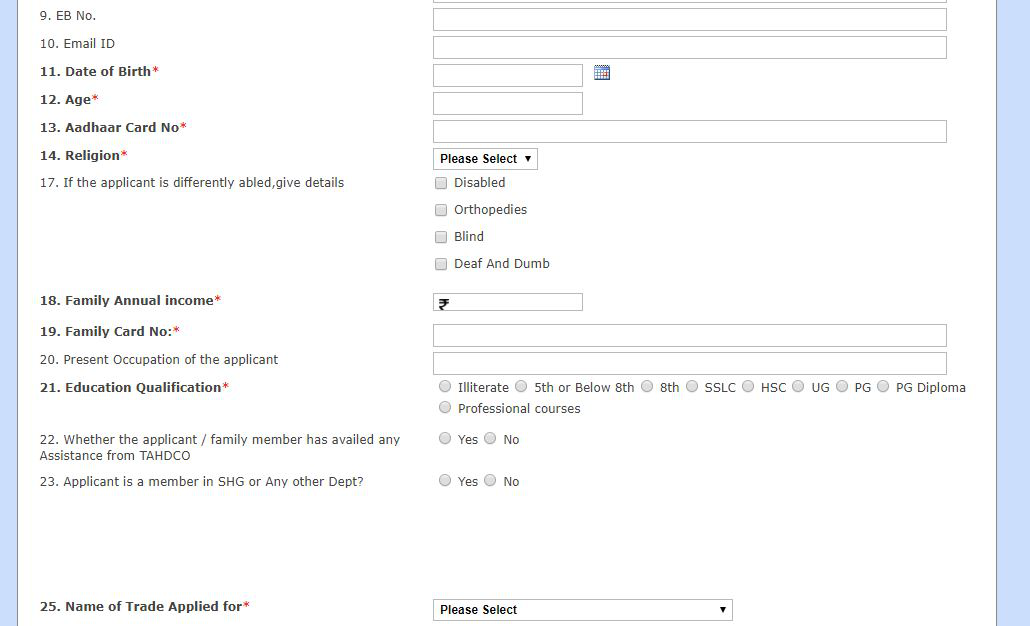Select No for SHG membership question
This screenshot has width=1030, height=626.
(490, 480)
